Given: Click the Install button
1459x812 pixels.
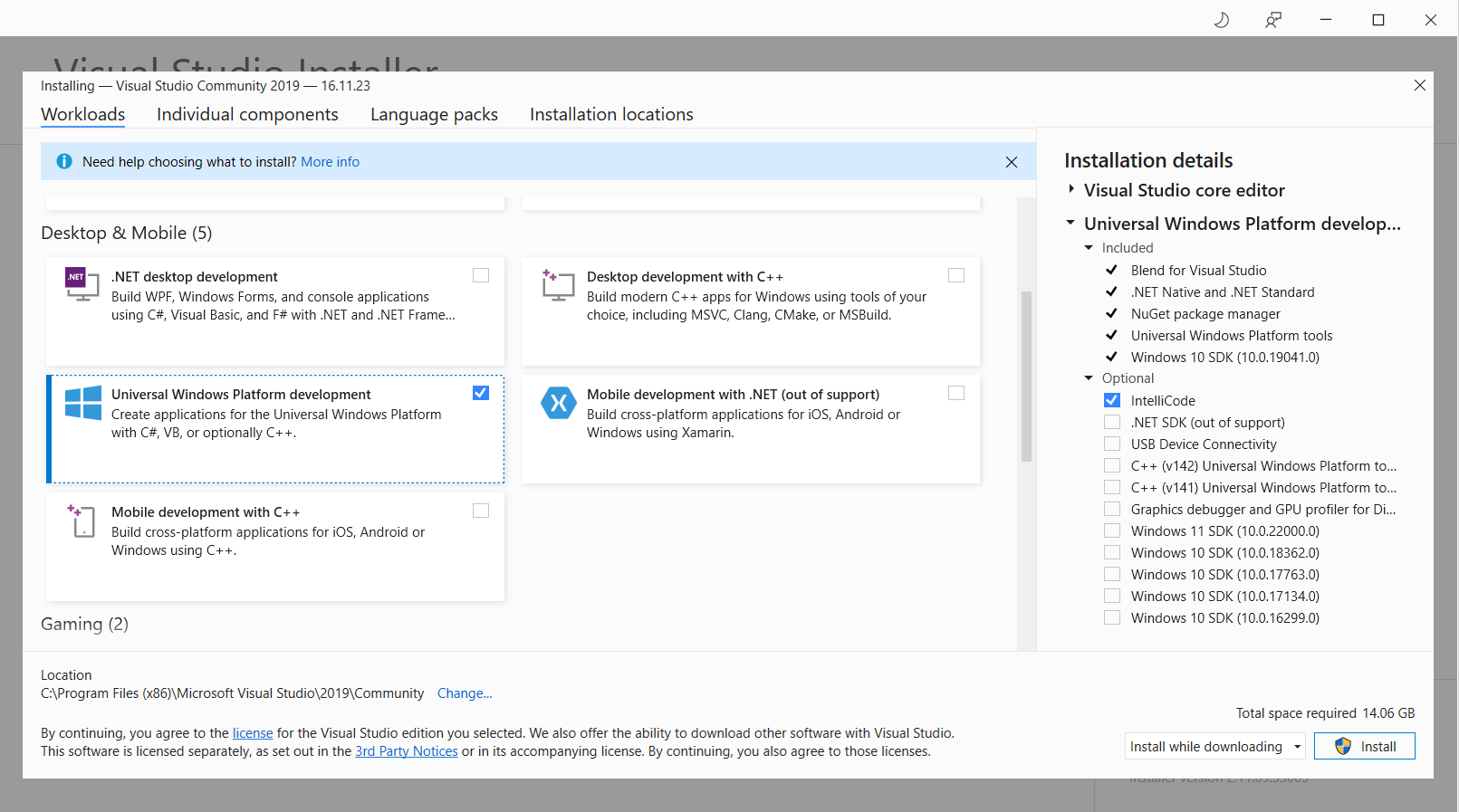Looking at the screenshot, I should pos(1365,746).
